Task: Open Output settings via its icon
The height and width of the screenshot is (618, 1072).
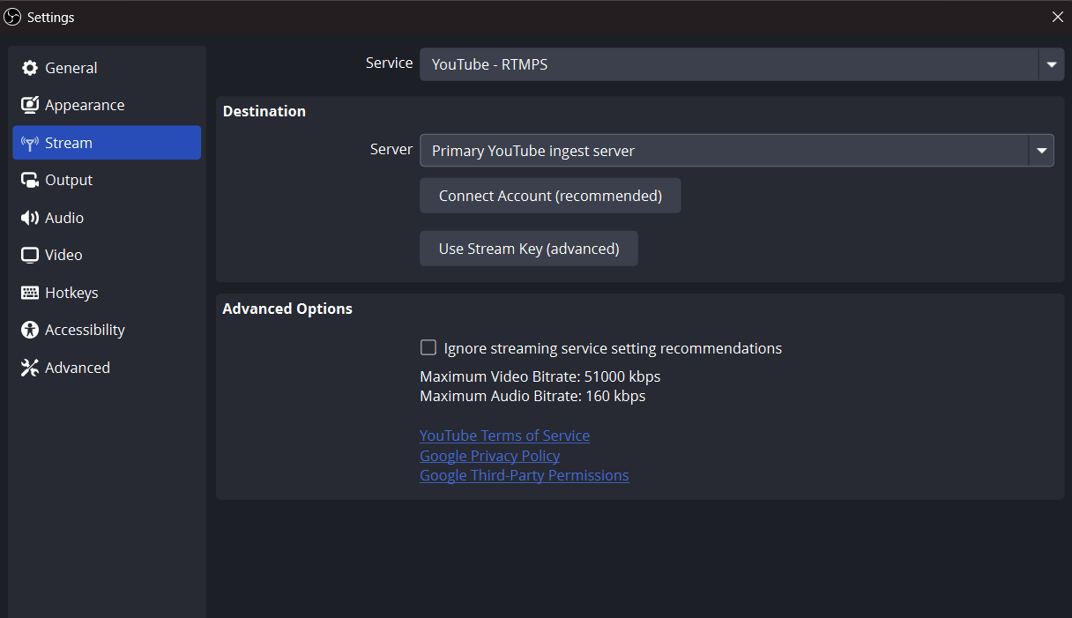Action: tap(29, 179)
